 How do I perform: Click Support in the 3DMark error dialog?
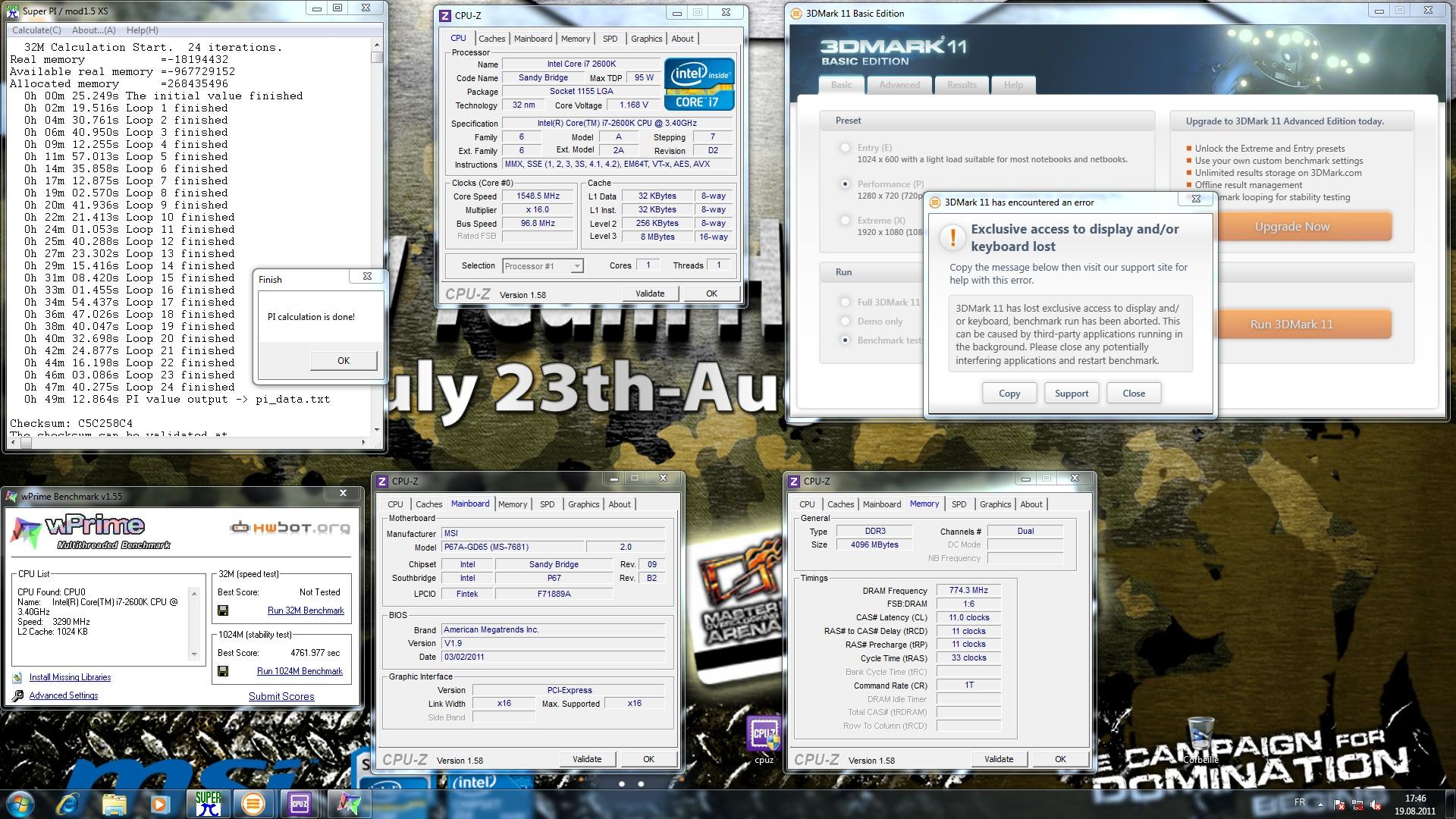coord(1072,394)
